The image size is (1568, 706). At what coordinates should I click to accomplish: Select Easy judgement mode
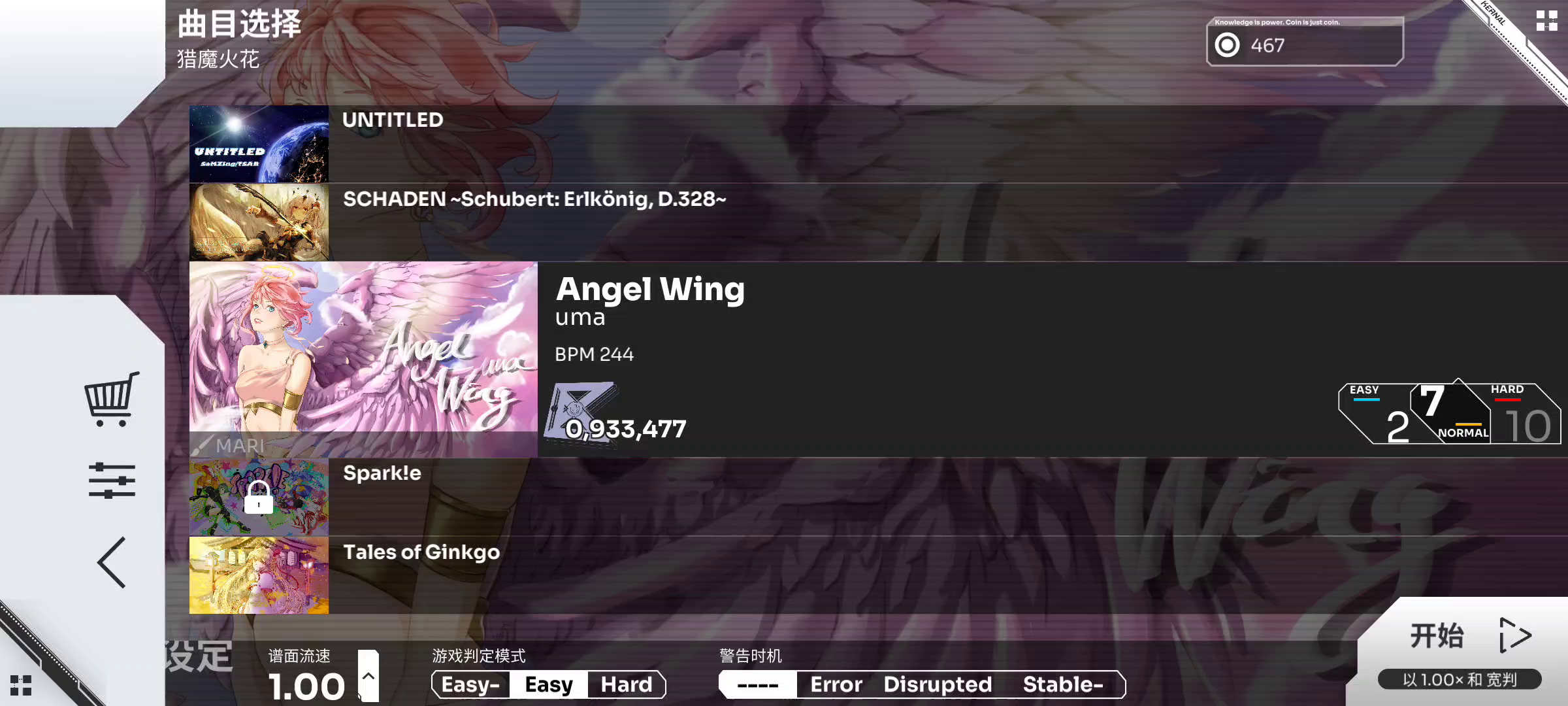point(549,684)
